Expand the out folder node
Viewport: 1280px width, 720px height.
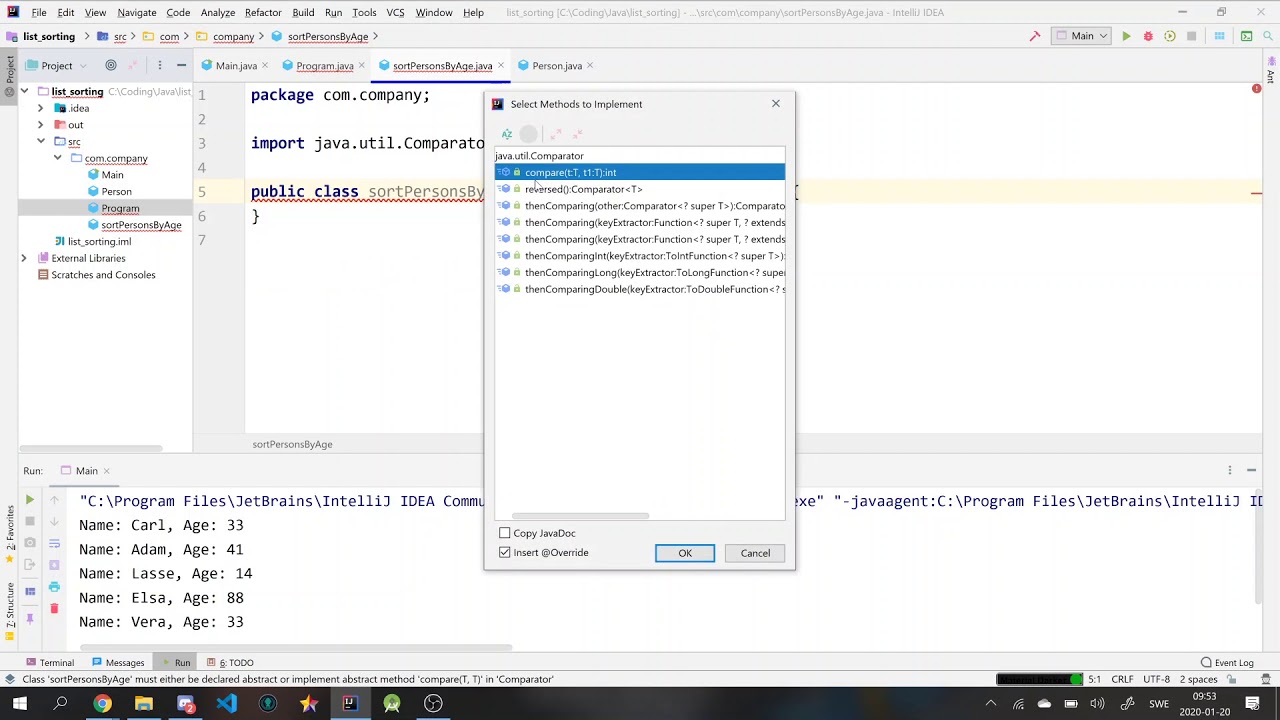coord(40,125)
